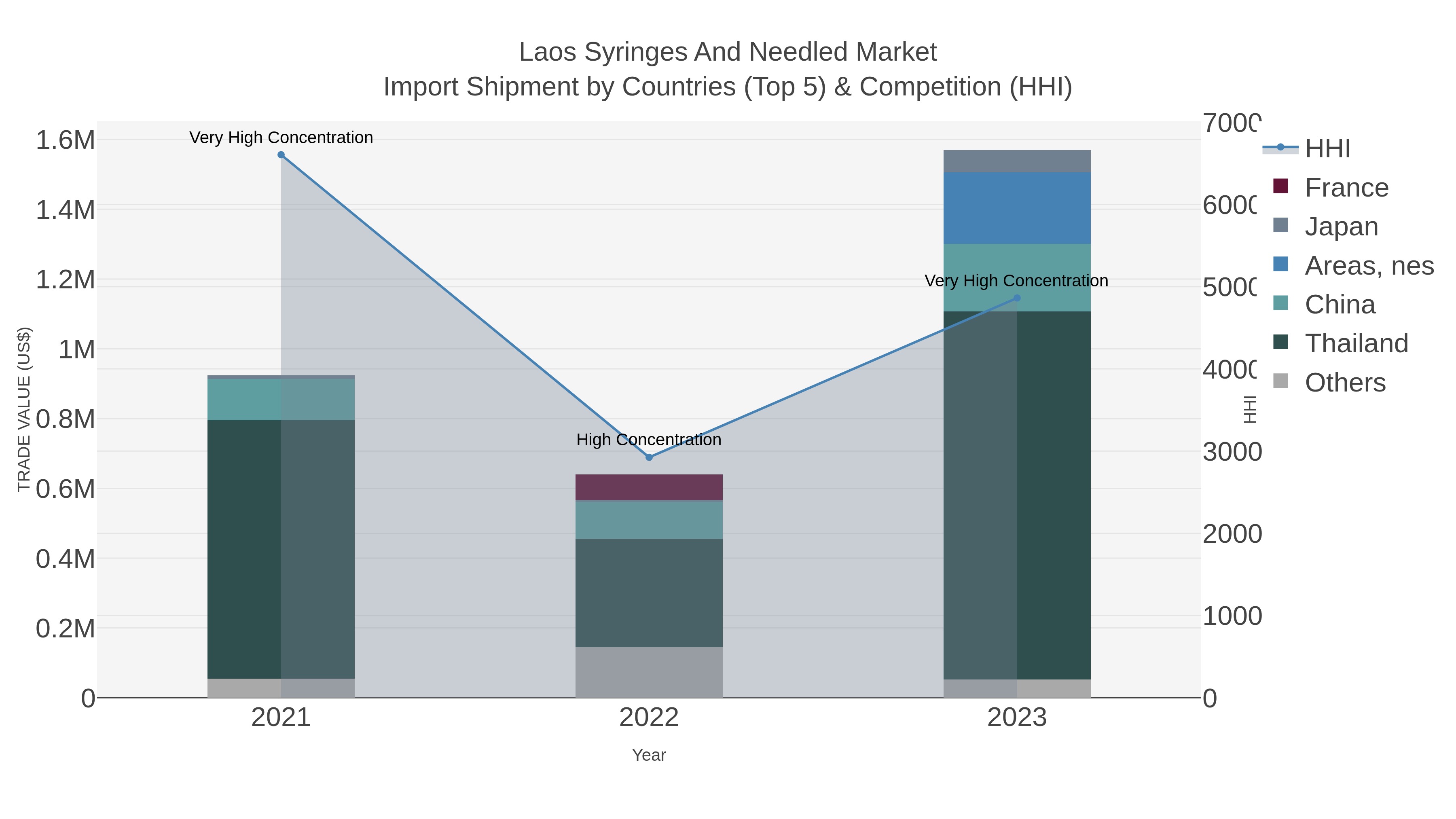Toggle the Others series legend entry
Viewport: 1456px width, 819px height.
[1329, 382]
